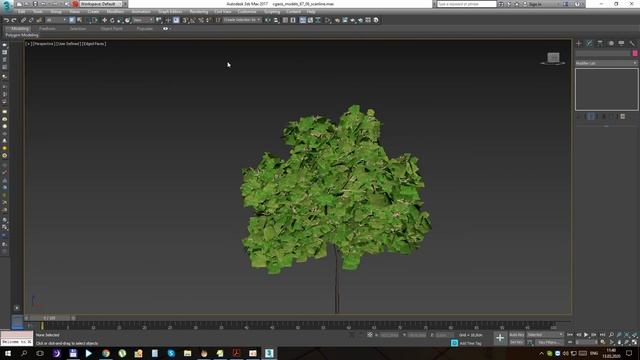Image resolution: width=640 pixels, height=360 pixels.
Task: Click the Mirror tool icon
Action: tap(268, 20)
